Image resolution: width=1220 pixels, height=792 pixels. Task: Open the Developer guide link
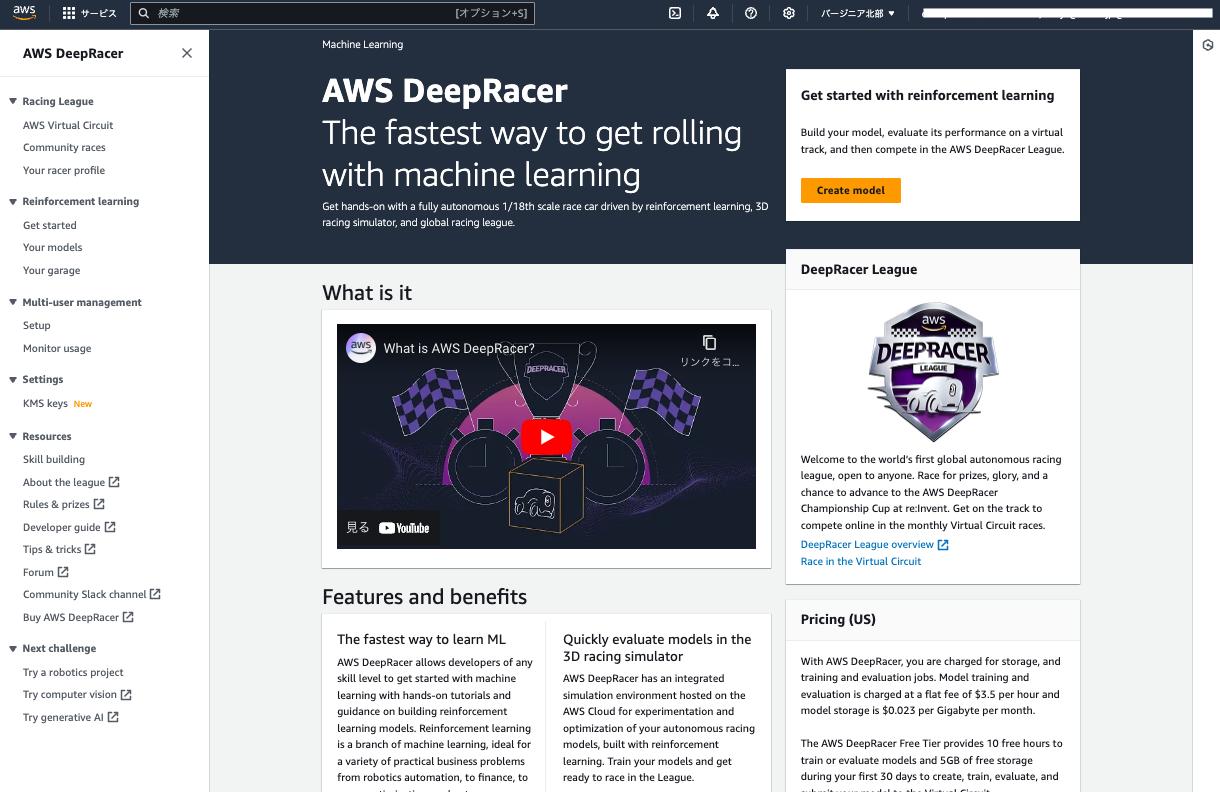62,527
